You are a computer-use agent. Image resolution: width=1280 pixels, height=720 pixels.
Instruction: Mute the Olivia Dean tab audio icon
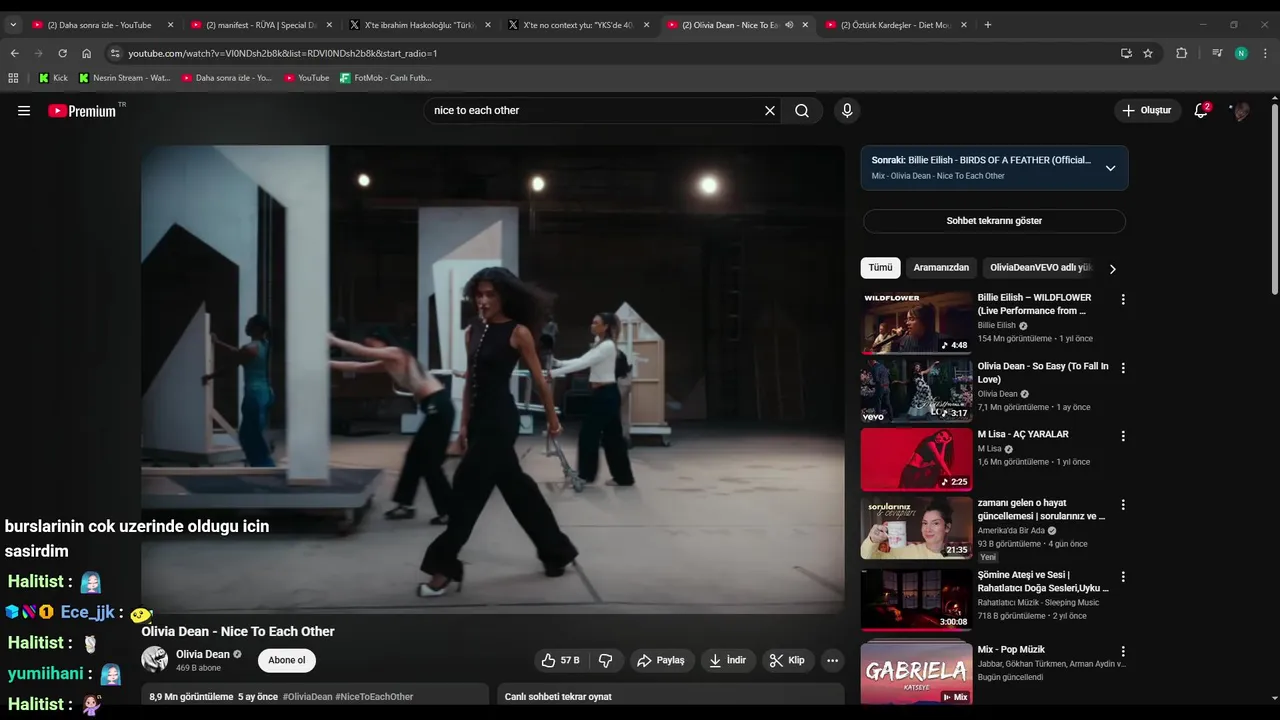click(x=789, y=25)
